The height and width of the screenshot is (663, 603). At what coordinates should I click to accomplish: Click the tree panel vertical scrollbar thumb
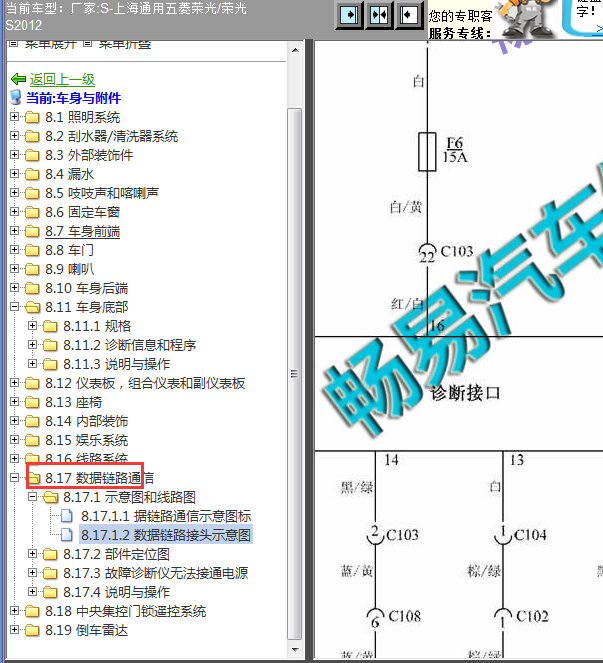point(294,374)
